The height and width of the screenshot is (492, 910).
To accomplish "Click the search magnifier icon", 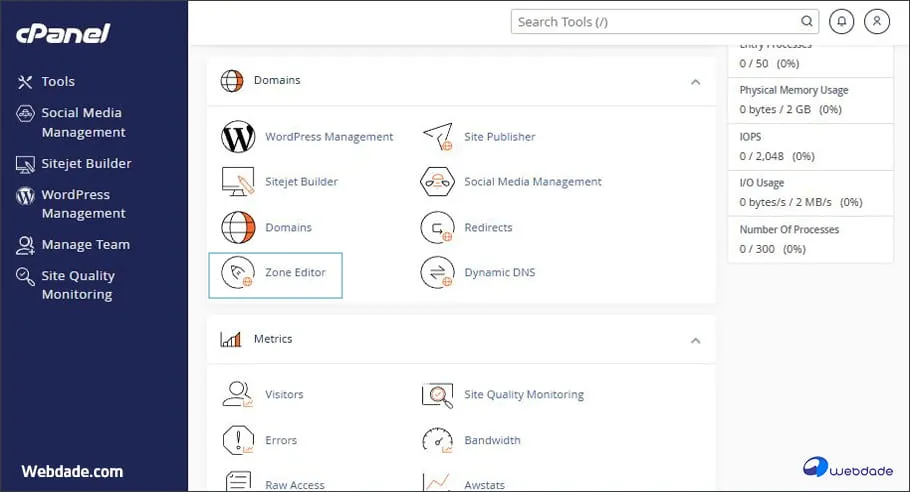I will point(807,21).
